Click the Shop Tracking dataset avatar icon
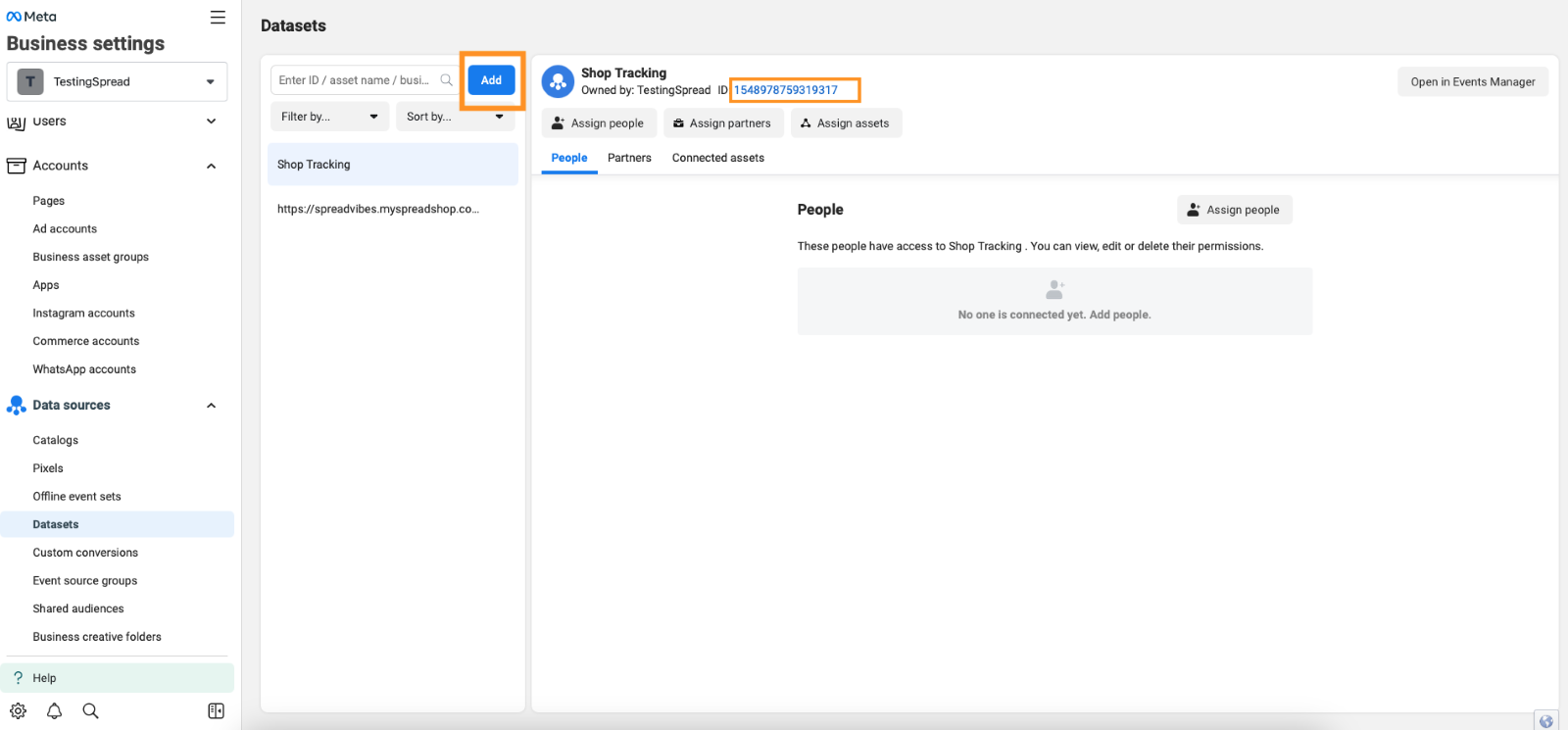This screenshot has height=730, width=1568. coord(558,81)
